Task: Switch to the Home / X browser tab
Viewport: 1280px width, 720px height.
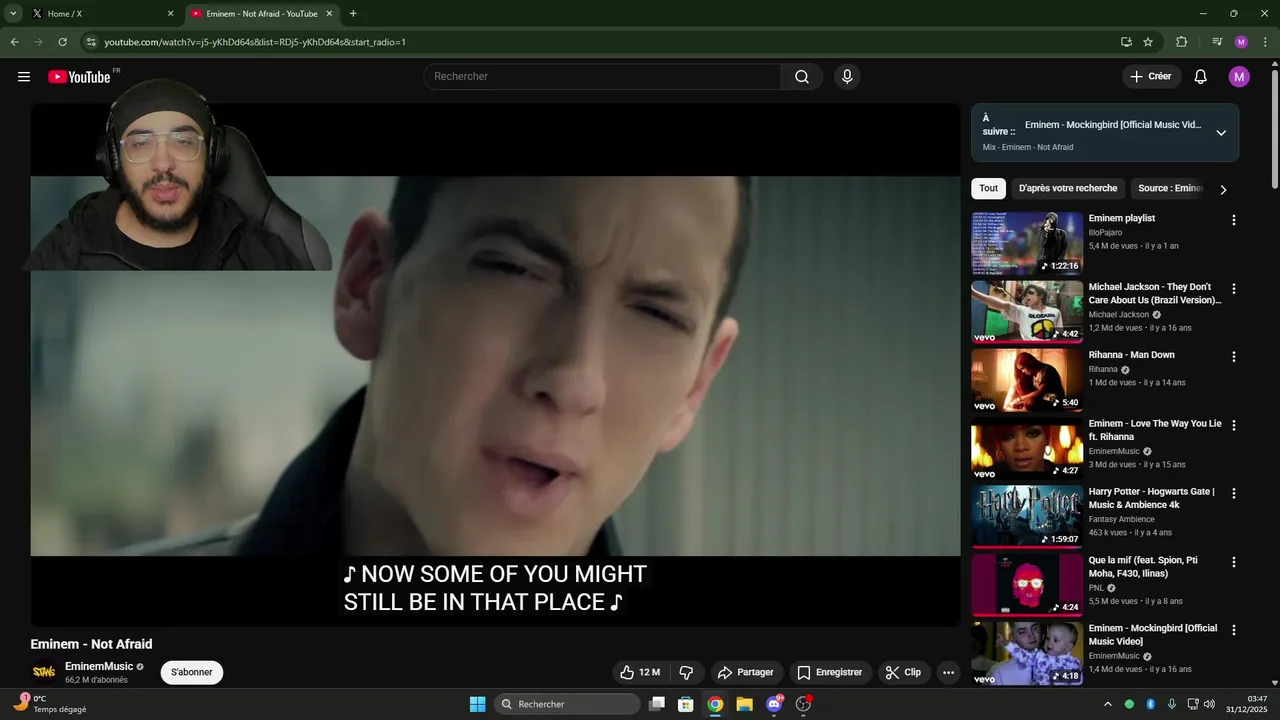Action: [102, 14]
